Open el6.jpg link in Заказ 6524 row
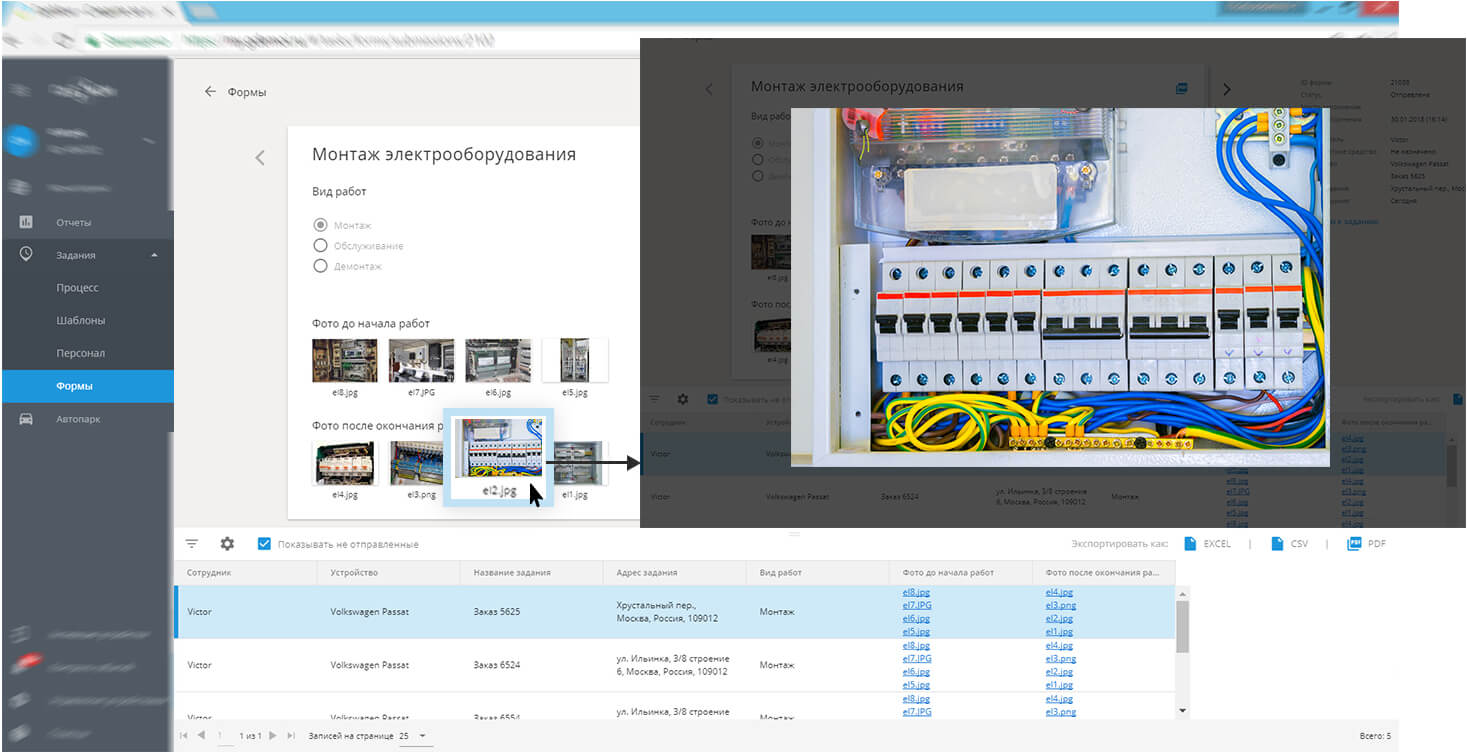The height and width of the screenshot is (752, 1467). (x=916, y=672)
